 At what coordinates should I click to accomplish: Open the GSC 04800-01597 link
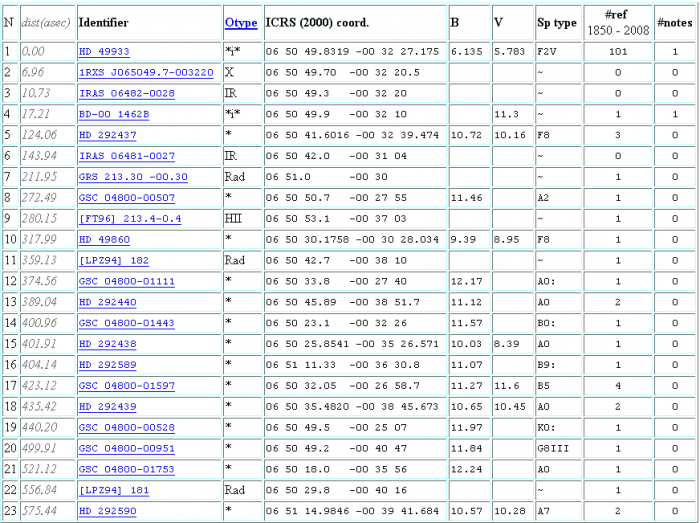[127, 386]
